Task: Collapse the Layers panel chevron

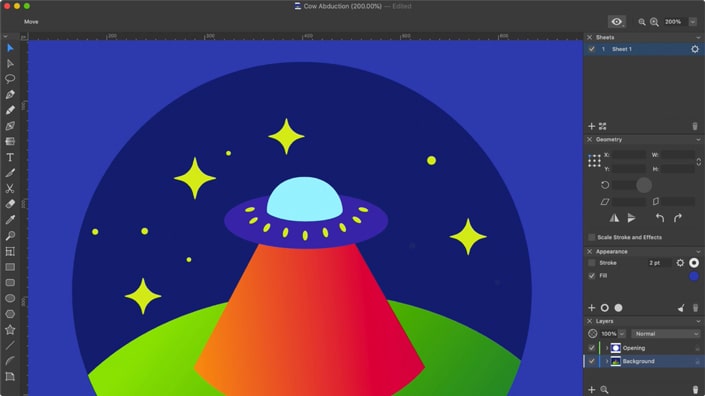Action: click(698, 321)
